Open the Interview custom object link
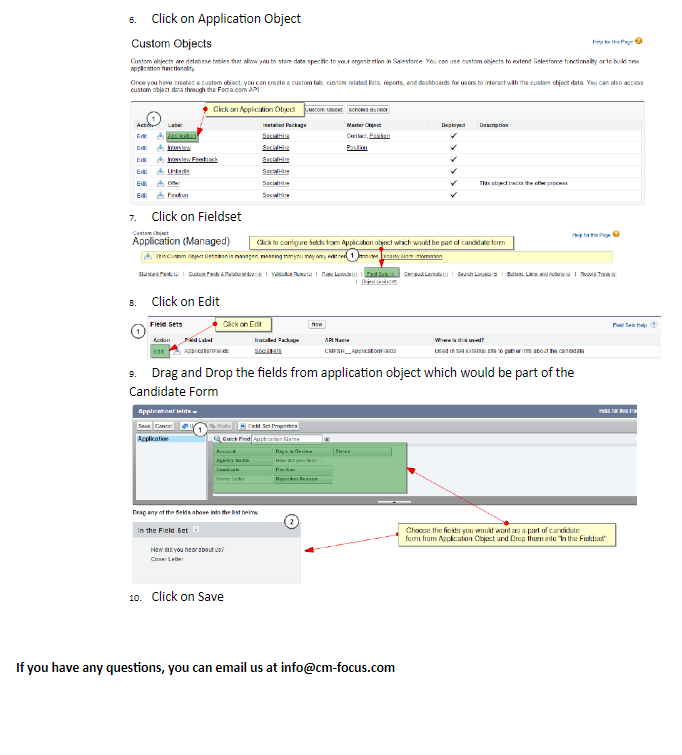682x755 pixels. point(179,147)
